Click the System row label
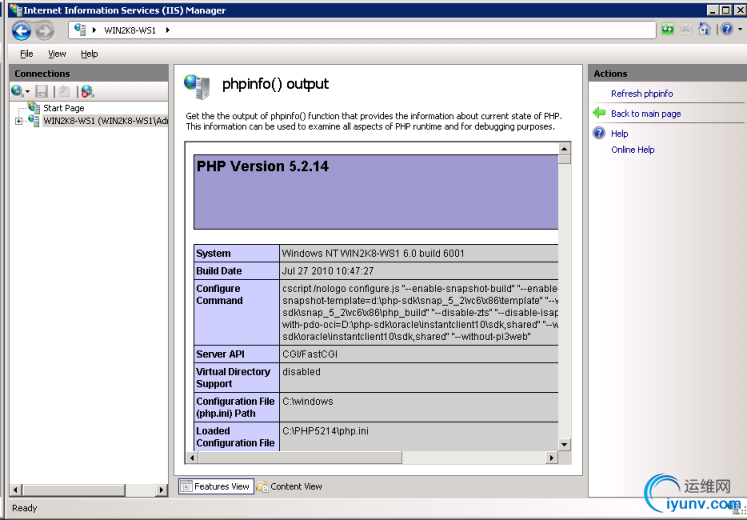Viewport: 747px width, 520px height. [213, 253]
